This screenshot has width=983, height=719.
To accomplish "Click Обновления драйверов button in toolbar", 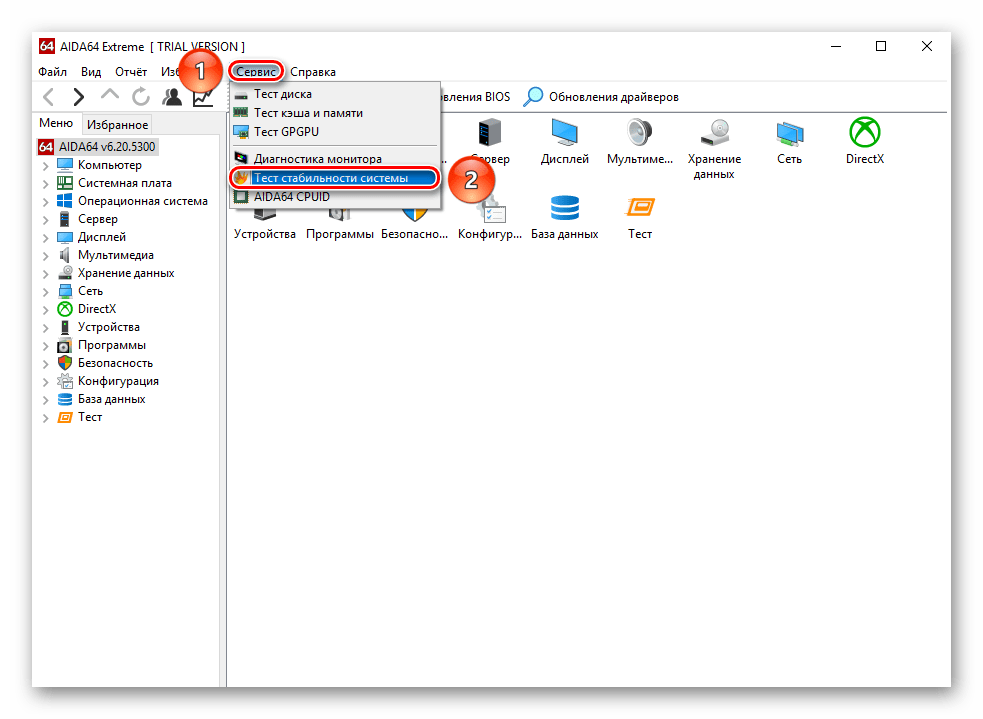I will pos(602,97).
